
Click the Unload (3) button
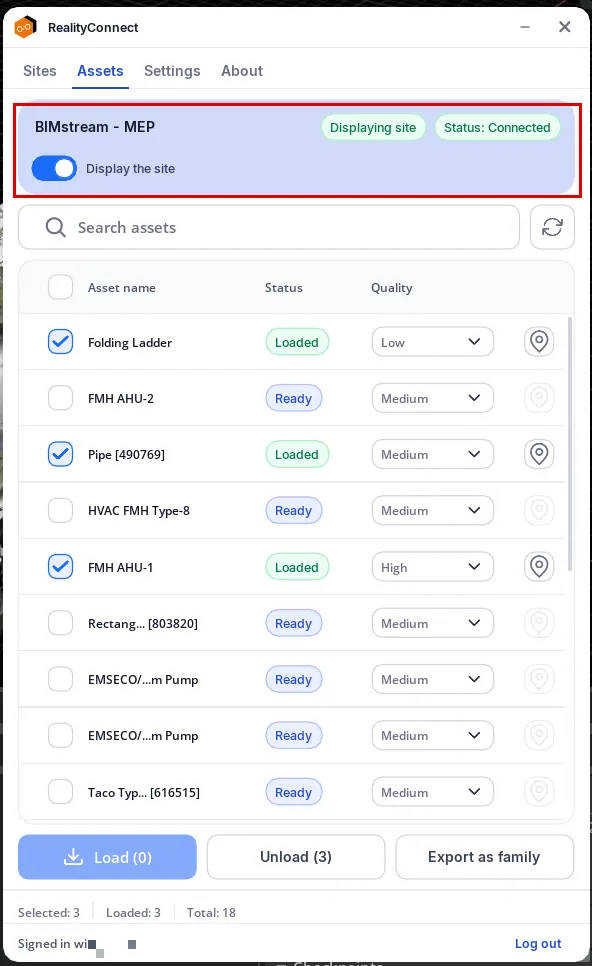click(296, 857)
